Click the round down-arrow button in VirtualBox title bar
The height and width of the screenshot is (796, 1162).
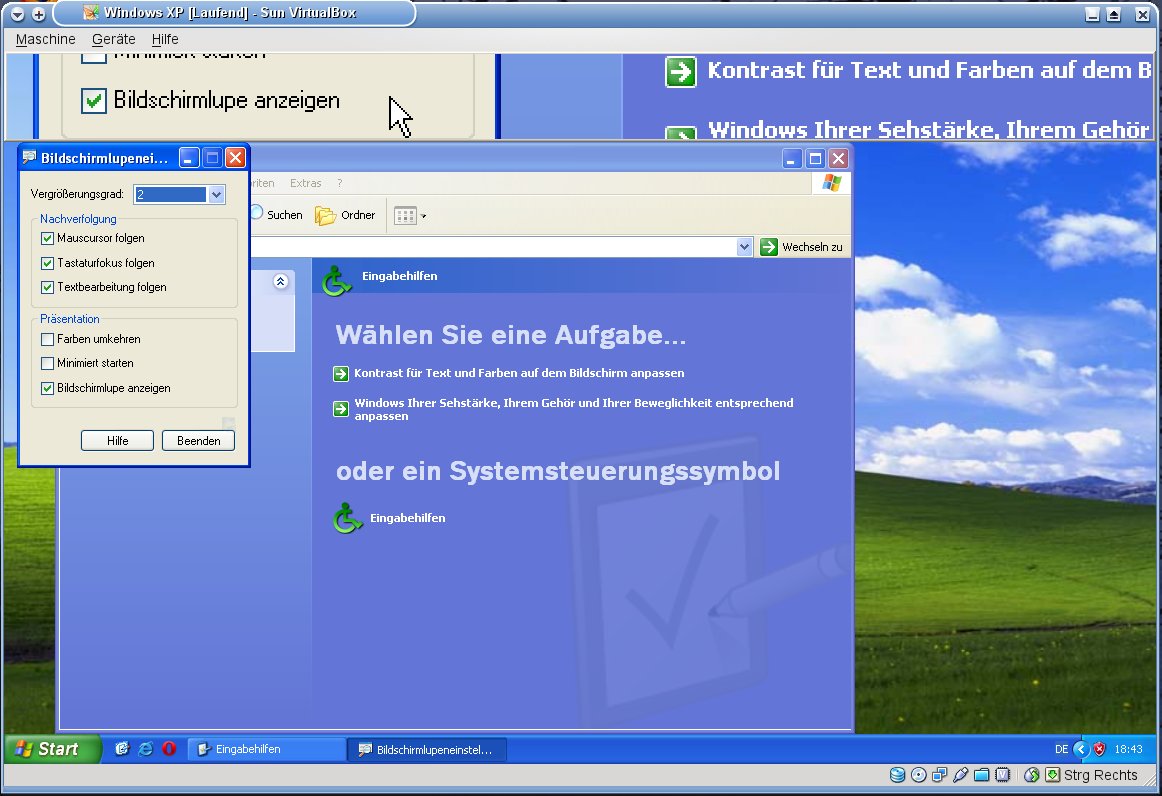pyautogui.click(x=17, y=14)
